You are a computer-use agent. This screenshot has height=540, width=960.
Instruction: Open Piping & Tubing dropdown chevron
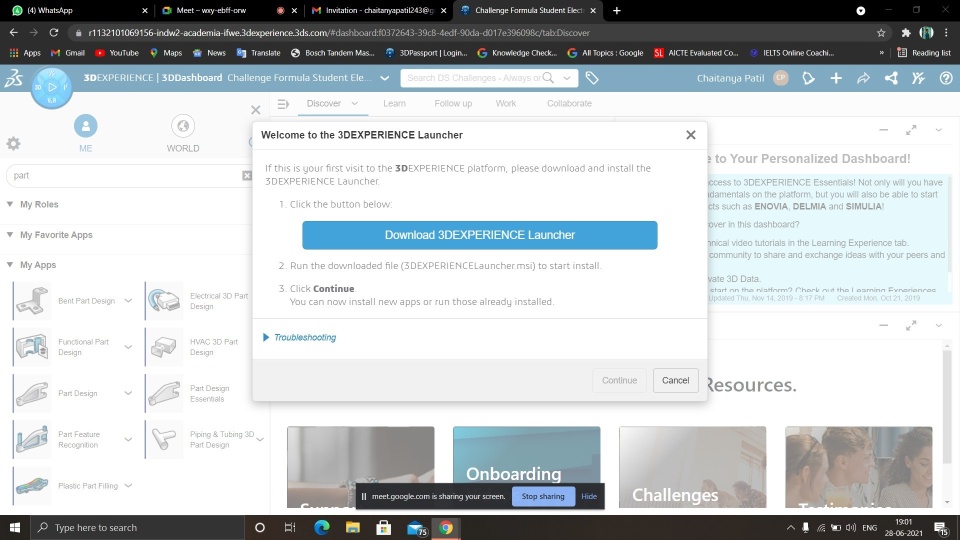click(x=260, y=439)
